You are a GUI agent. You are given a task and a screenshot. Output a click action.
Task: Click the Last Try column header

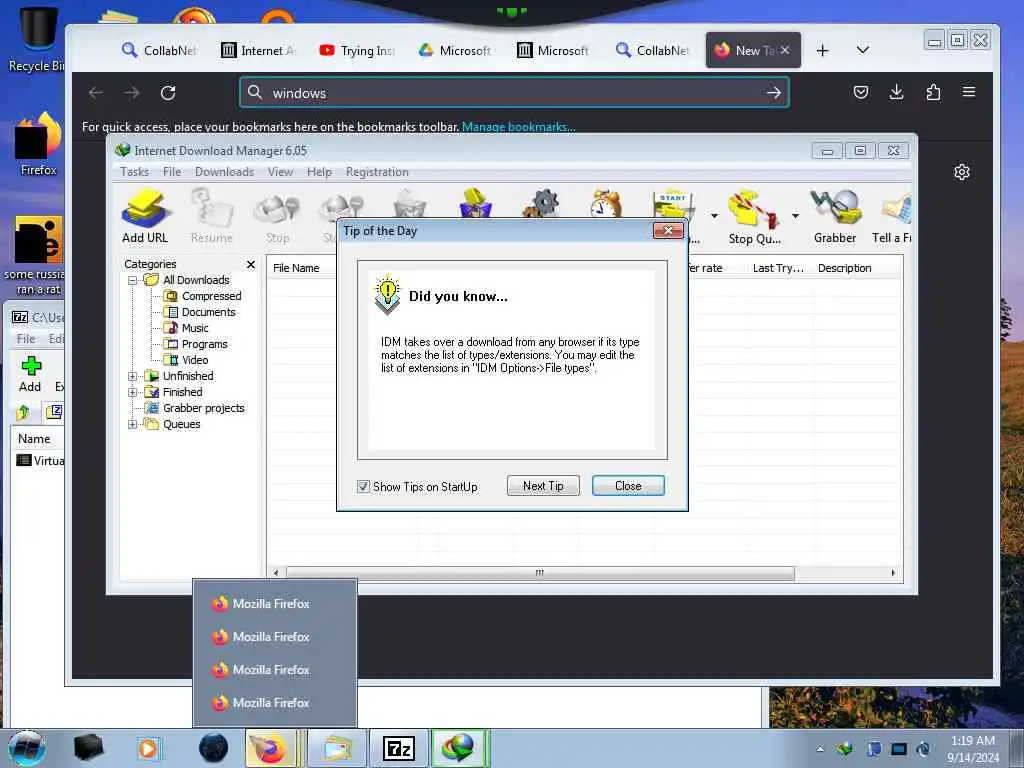tap(778, 268)
